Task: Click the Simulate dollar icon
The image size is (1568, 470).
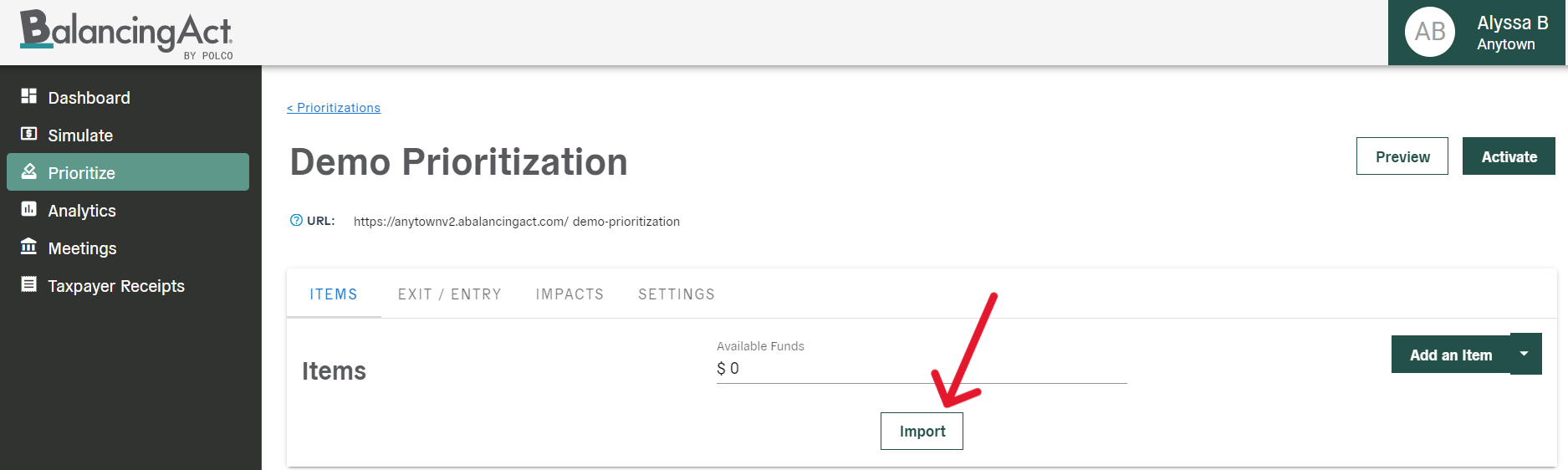Action: tap(28, 133)
